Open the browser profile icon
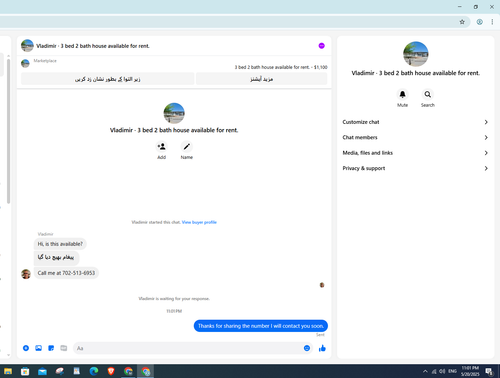The width and height of the screenshot is (500, 378). (479, 22)
